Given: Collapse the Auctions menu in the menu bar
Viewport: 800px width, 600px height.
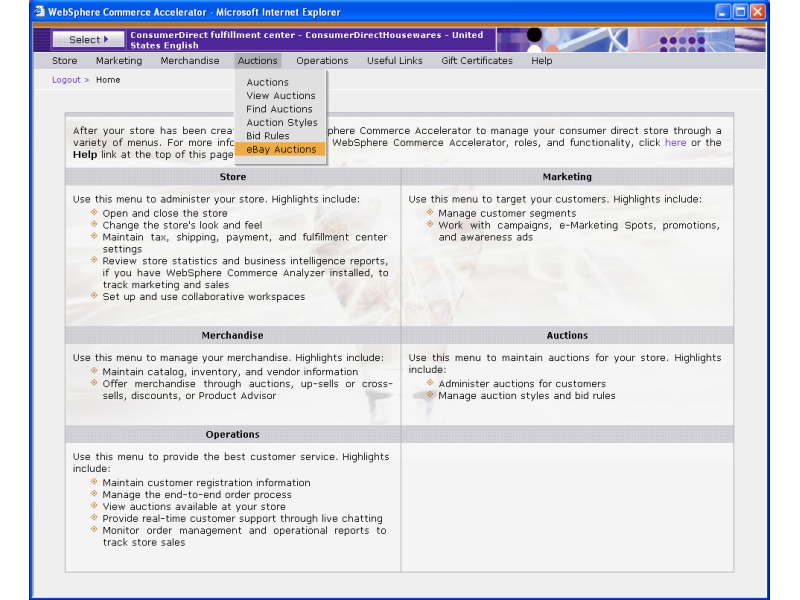Looking at the screenshot, I should tap(258, 61).
